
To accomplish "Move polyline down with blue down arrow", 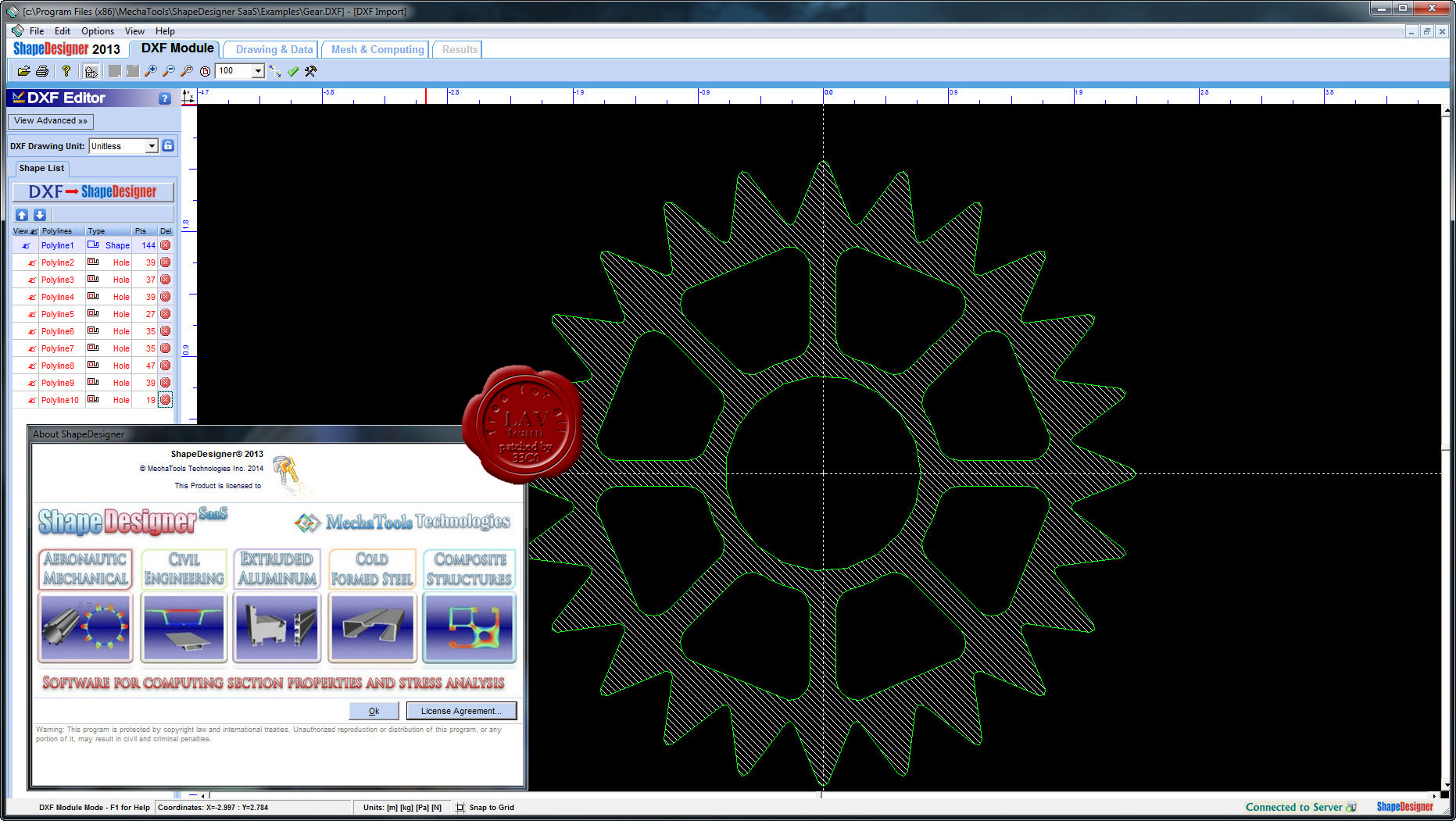I will 40,215.
